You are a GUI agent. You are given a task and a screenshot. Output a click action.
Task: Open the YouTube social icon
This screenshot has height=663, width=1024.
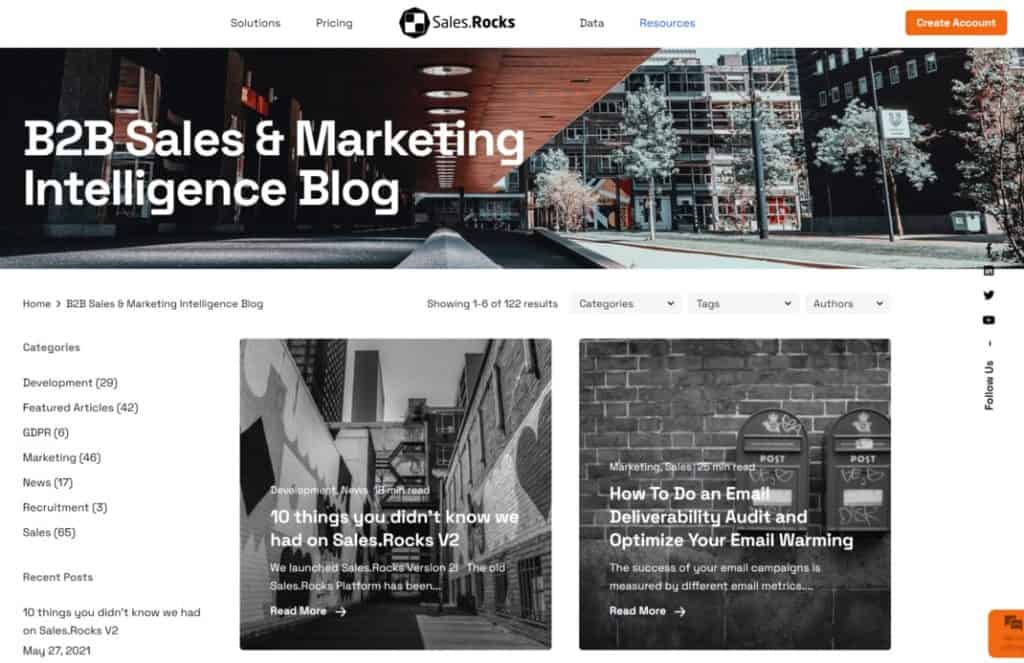point(989,320)
